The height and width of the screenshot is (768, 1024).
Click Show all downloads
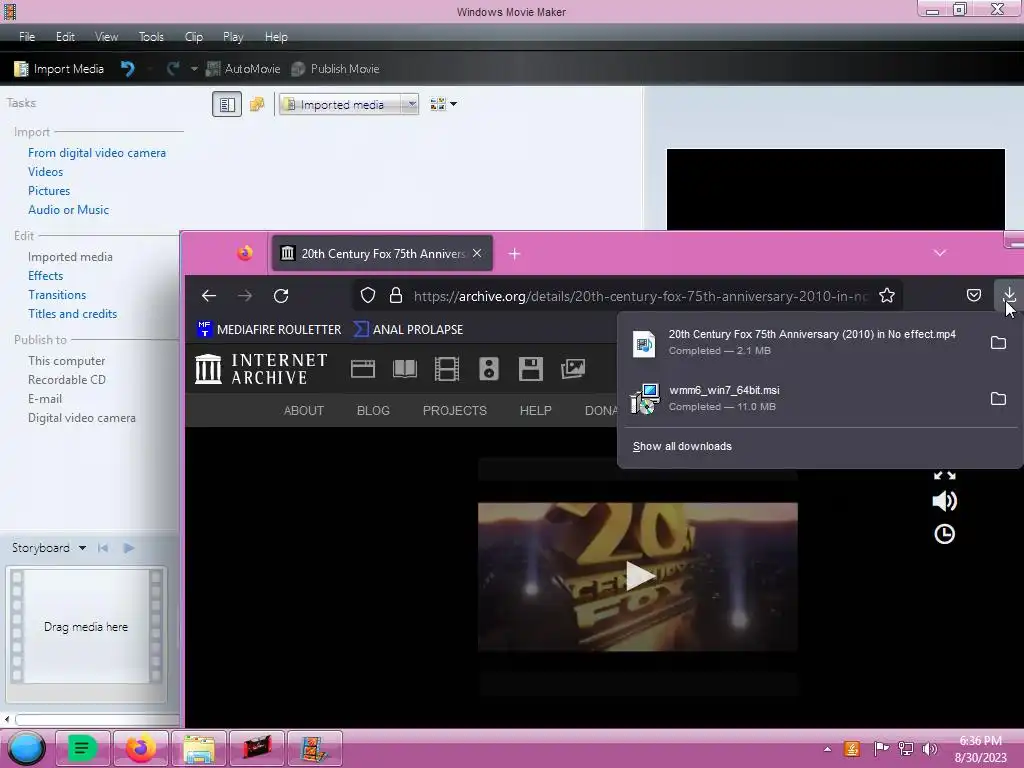(x=682, y=446)
